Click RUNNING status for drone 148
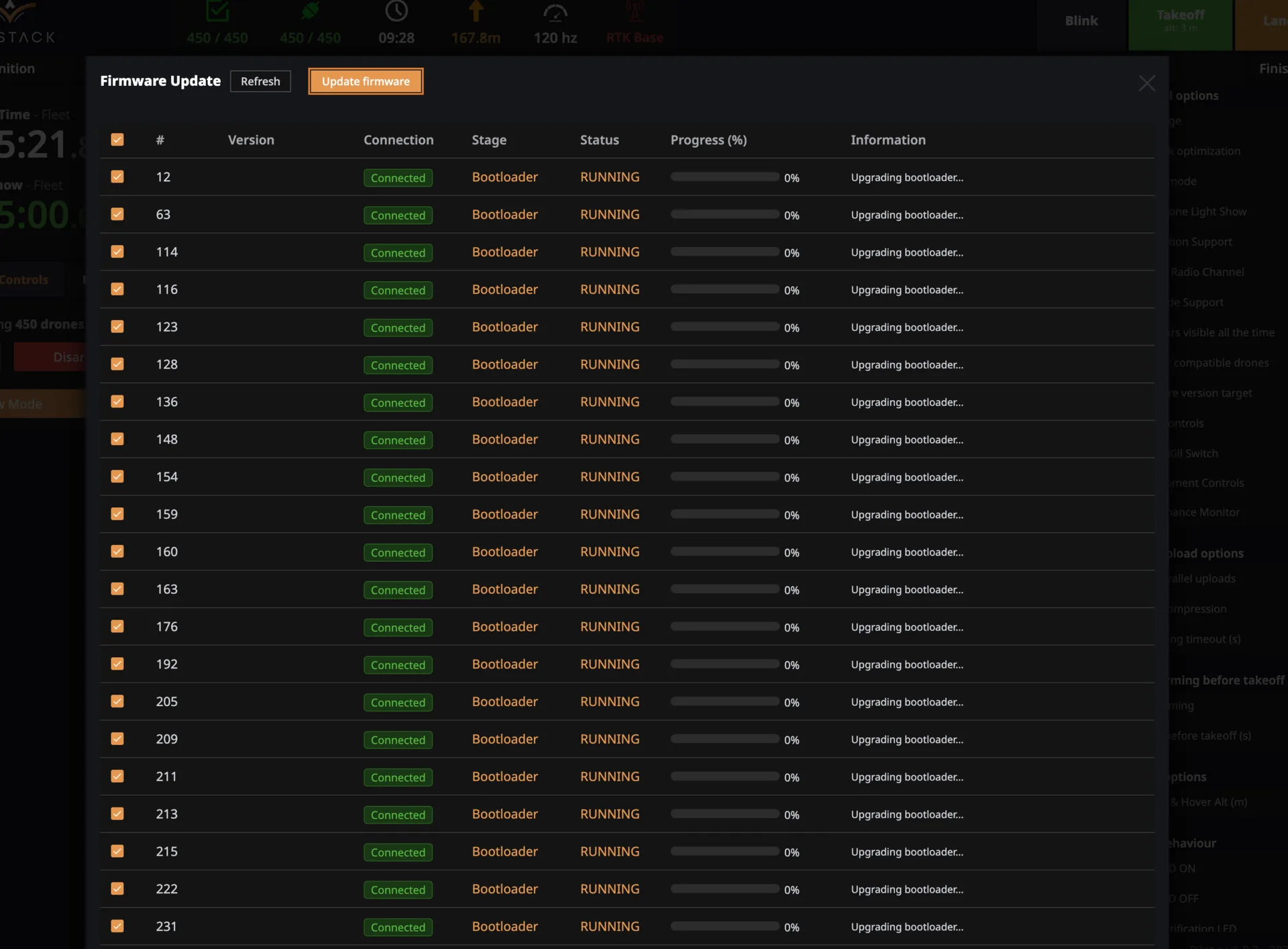Viewport: 1288px width, 949px height. [610, 439]
